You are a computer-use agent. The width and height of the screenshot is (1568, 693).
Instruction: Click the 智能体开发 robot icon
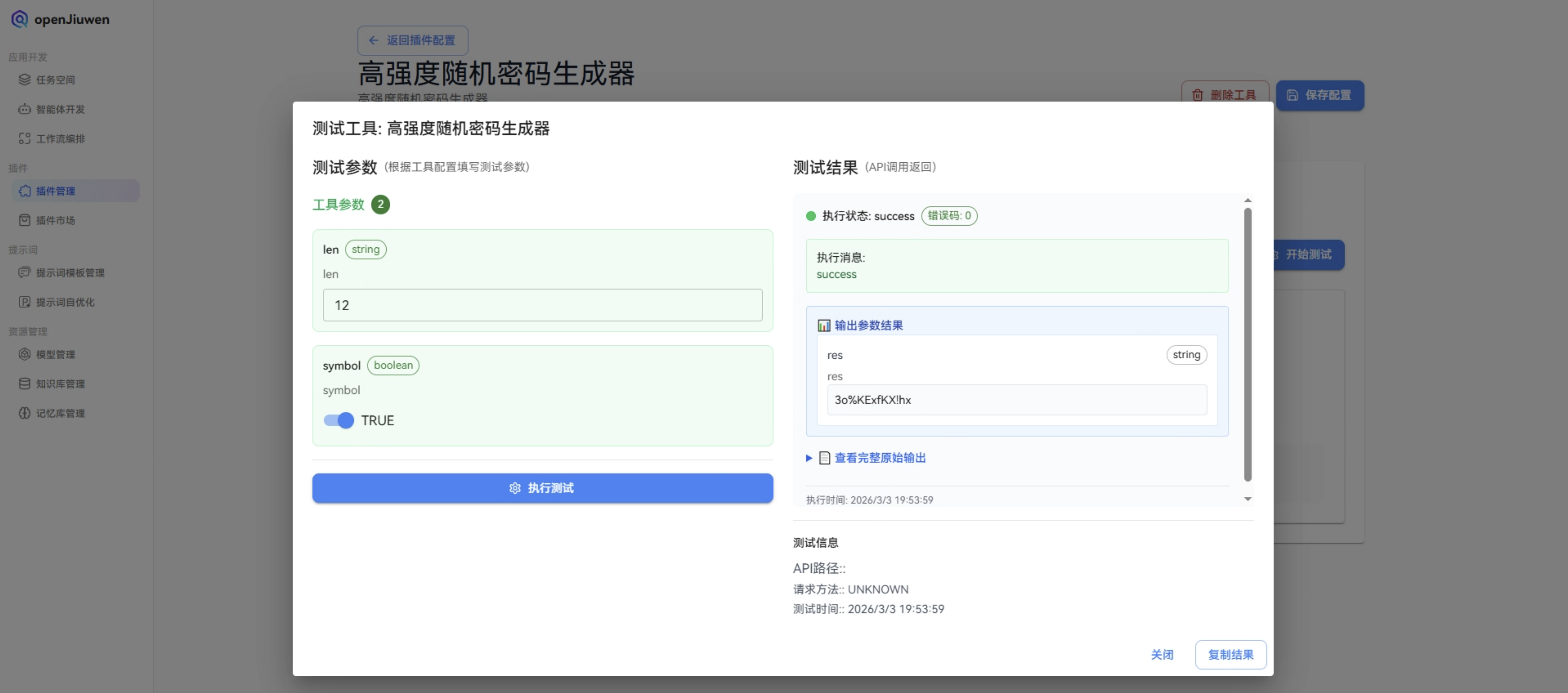click(24, 109)
